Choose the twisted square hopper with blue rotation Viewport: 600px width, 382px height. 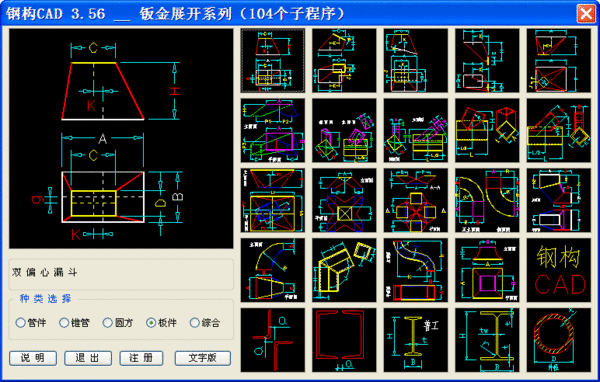(273, 201)
